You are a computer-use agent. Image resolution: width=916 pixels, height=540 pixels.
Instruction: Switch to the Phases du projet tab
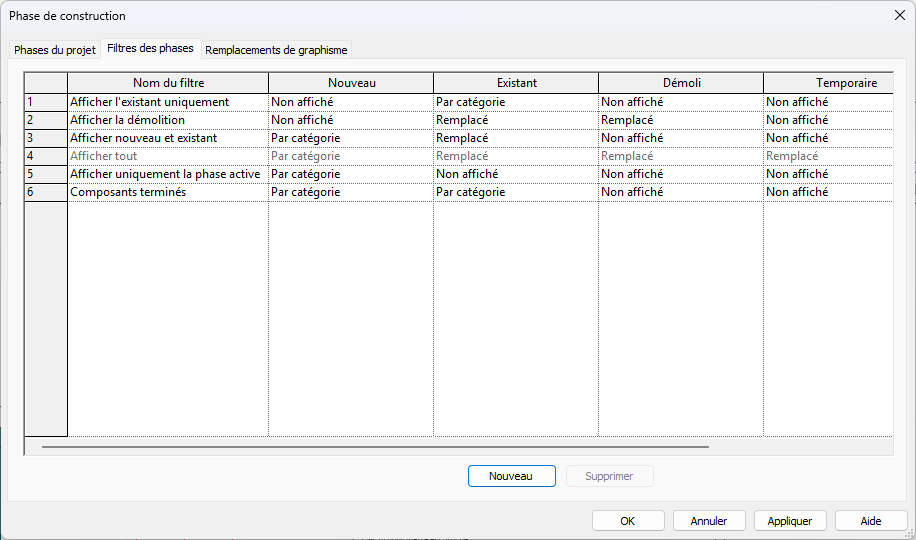coord(55,50)
